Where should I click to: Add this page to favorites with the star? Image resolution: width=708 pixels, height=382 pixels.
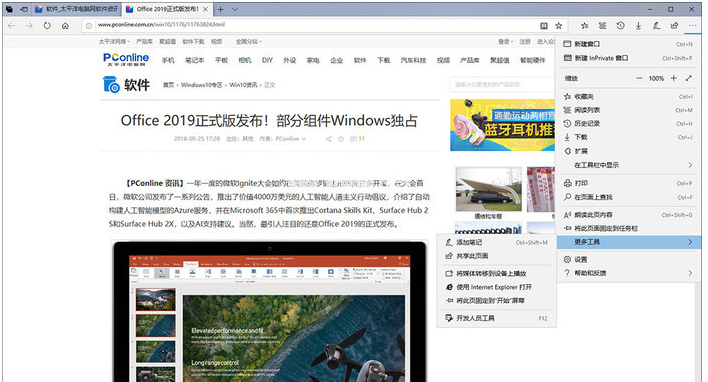(559, 26)
